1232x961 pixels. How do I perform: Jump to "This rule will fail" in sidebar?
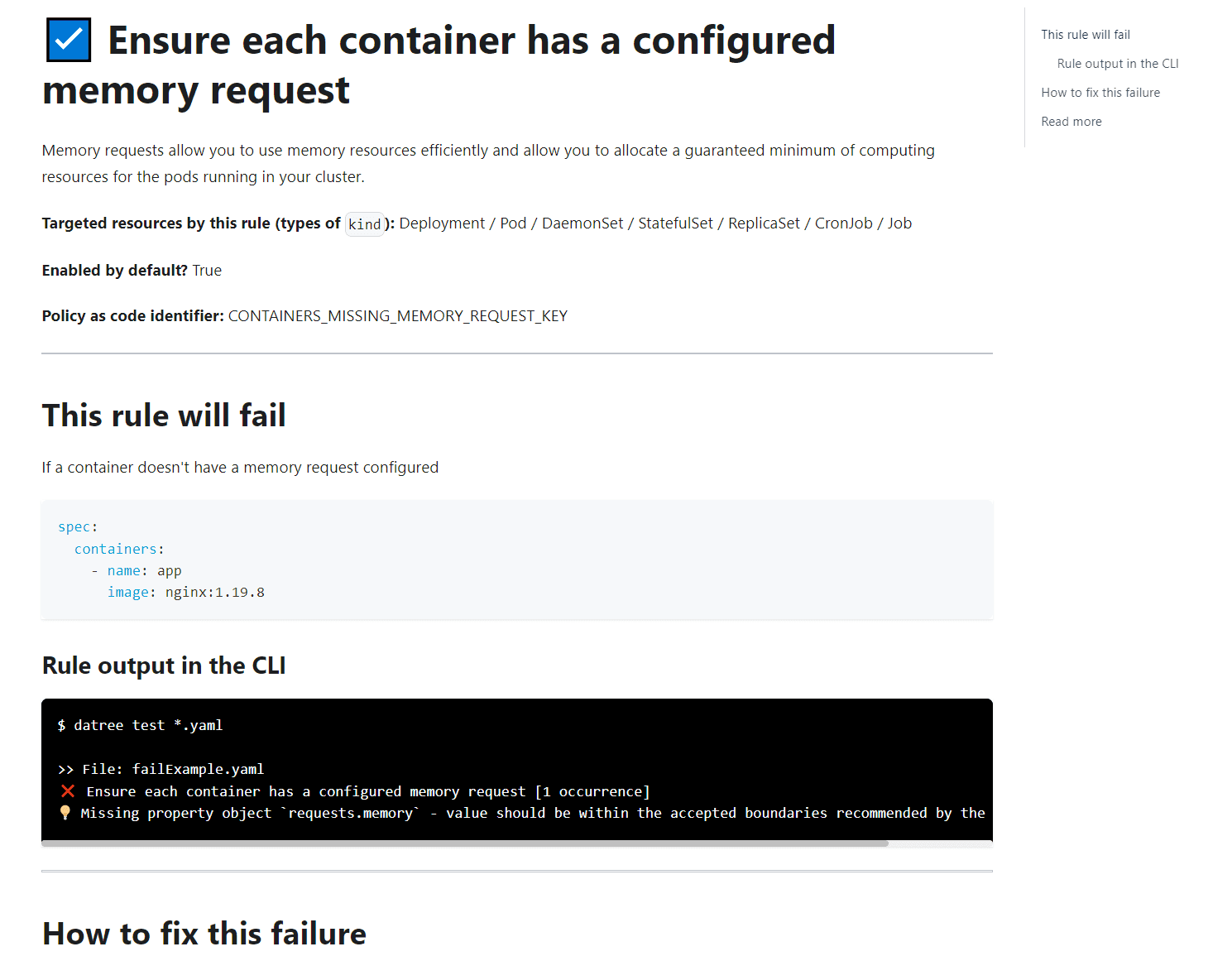coord(1085,35)
